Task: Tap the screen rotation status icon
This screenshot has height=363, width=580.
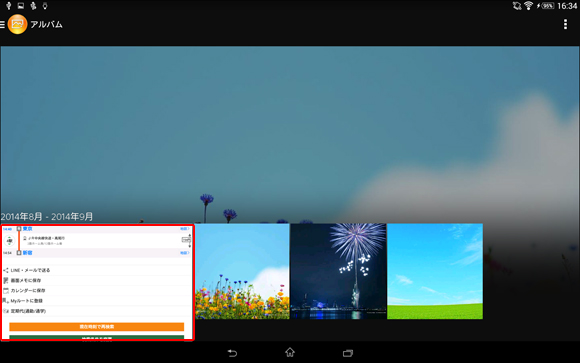Action: 517,6
